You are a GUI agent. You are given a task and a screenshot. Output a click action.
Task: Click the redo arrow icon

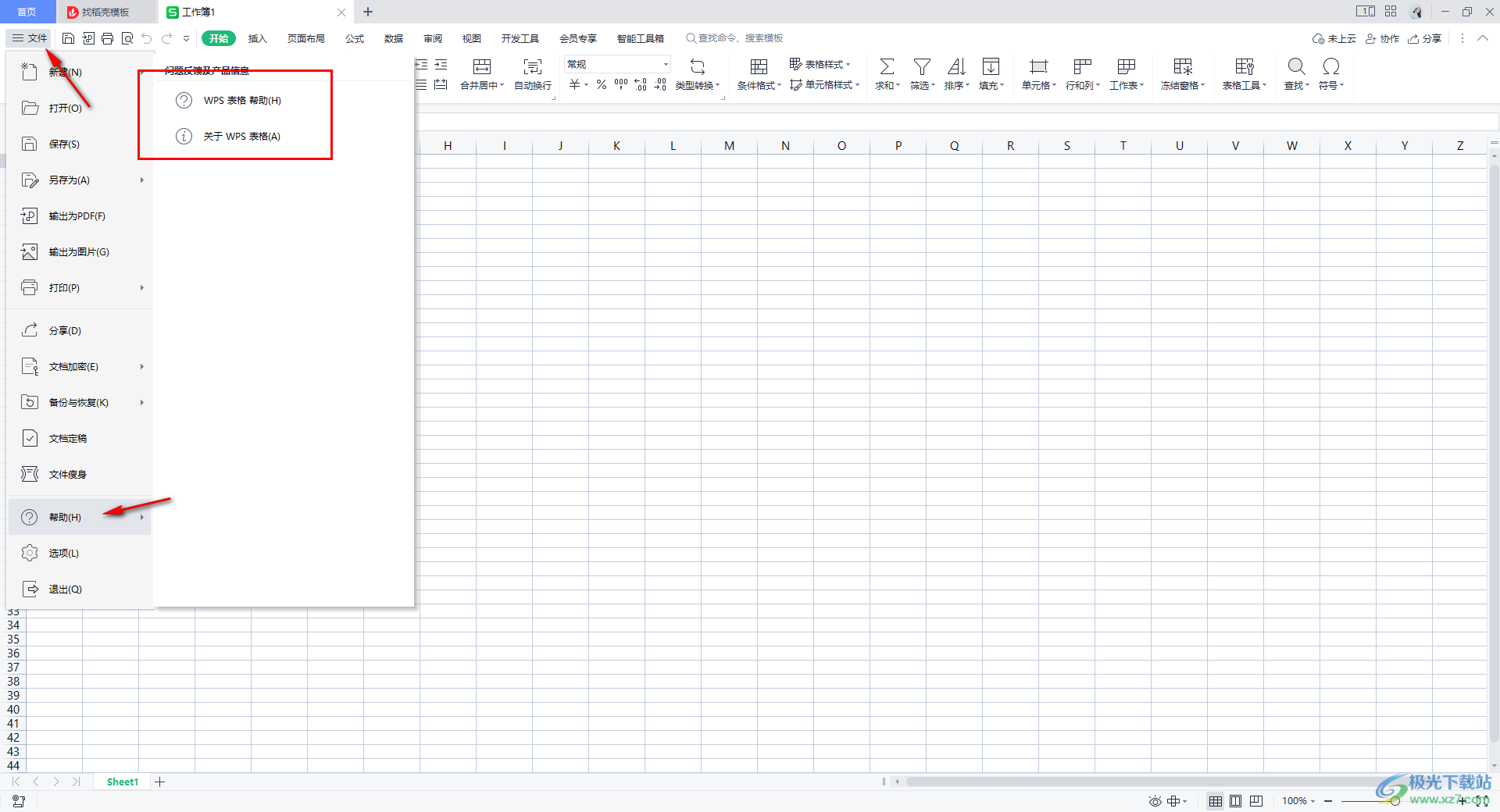166,38
